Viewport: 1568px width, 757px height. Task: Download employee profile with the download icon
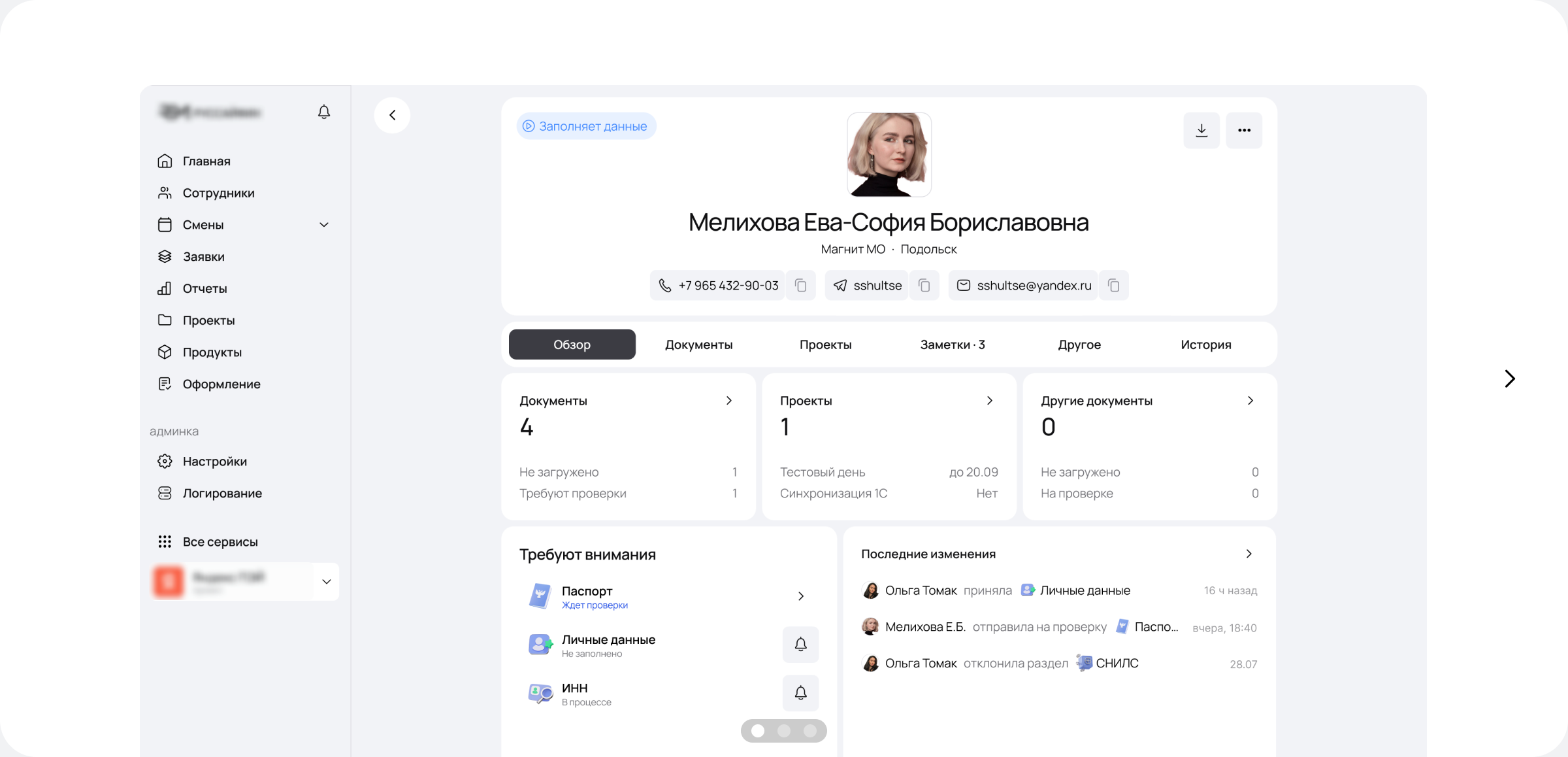[x=1201, y=130]
